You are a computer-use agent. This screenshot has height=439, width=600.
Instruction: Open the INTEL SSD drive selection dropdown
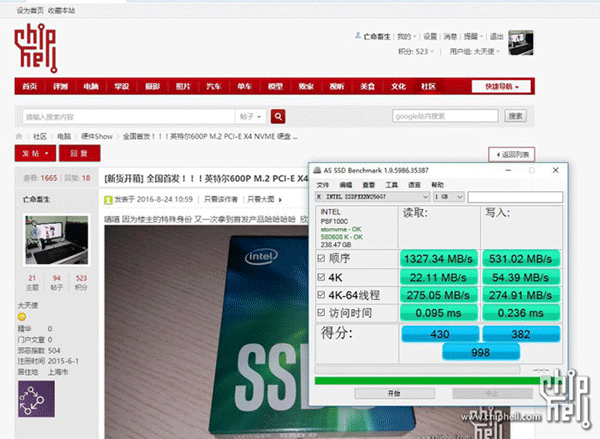[x=373, y=197]
